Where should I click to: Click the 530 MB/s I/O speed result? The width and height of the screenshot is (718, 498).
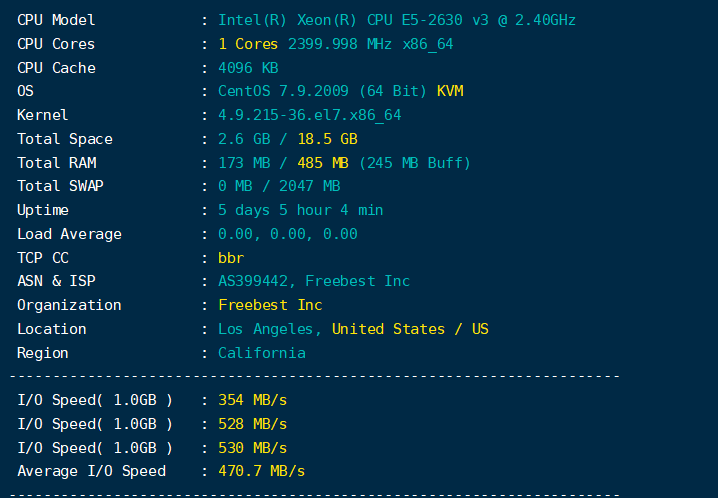252,448
